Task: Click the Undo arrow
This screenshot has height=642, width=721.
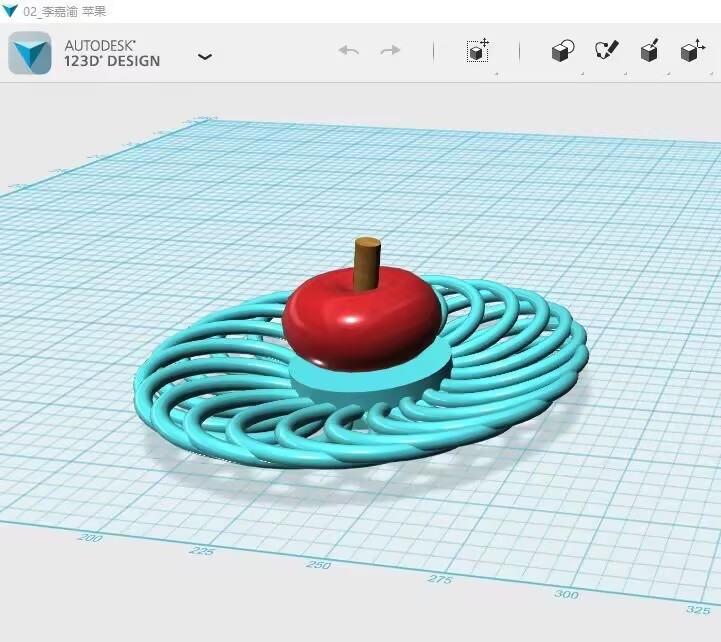Action: [x=349, y=50]
